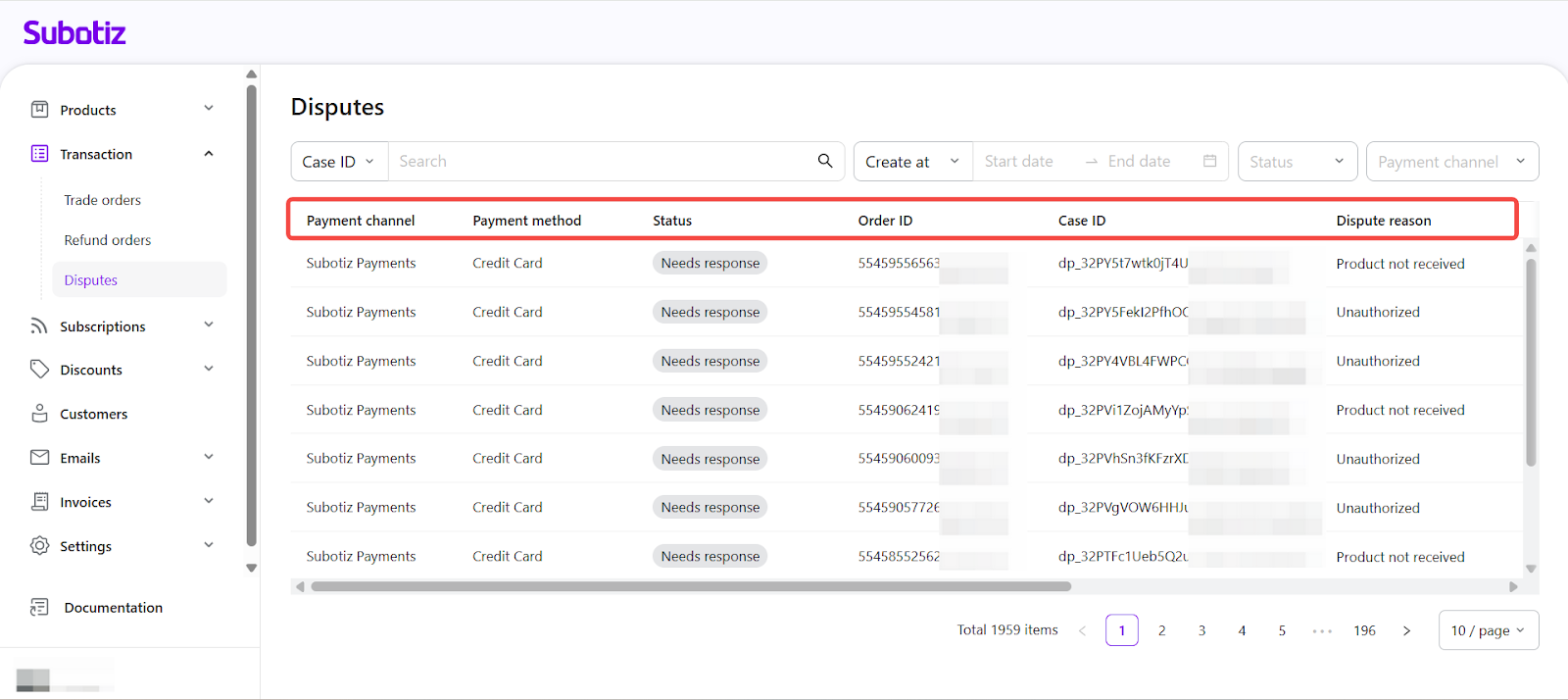The width and height of the screenshot is (1568, 700).
Task: Open Trade orders in sidebar
Action: 103,200
